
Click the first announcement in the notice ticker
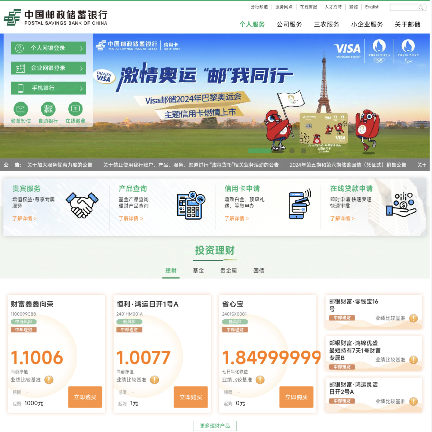(60, 165)
